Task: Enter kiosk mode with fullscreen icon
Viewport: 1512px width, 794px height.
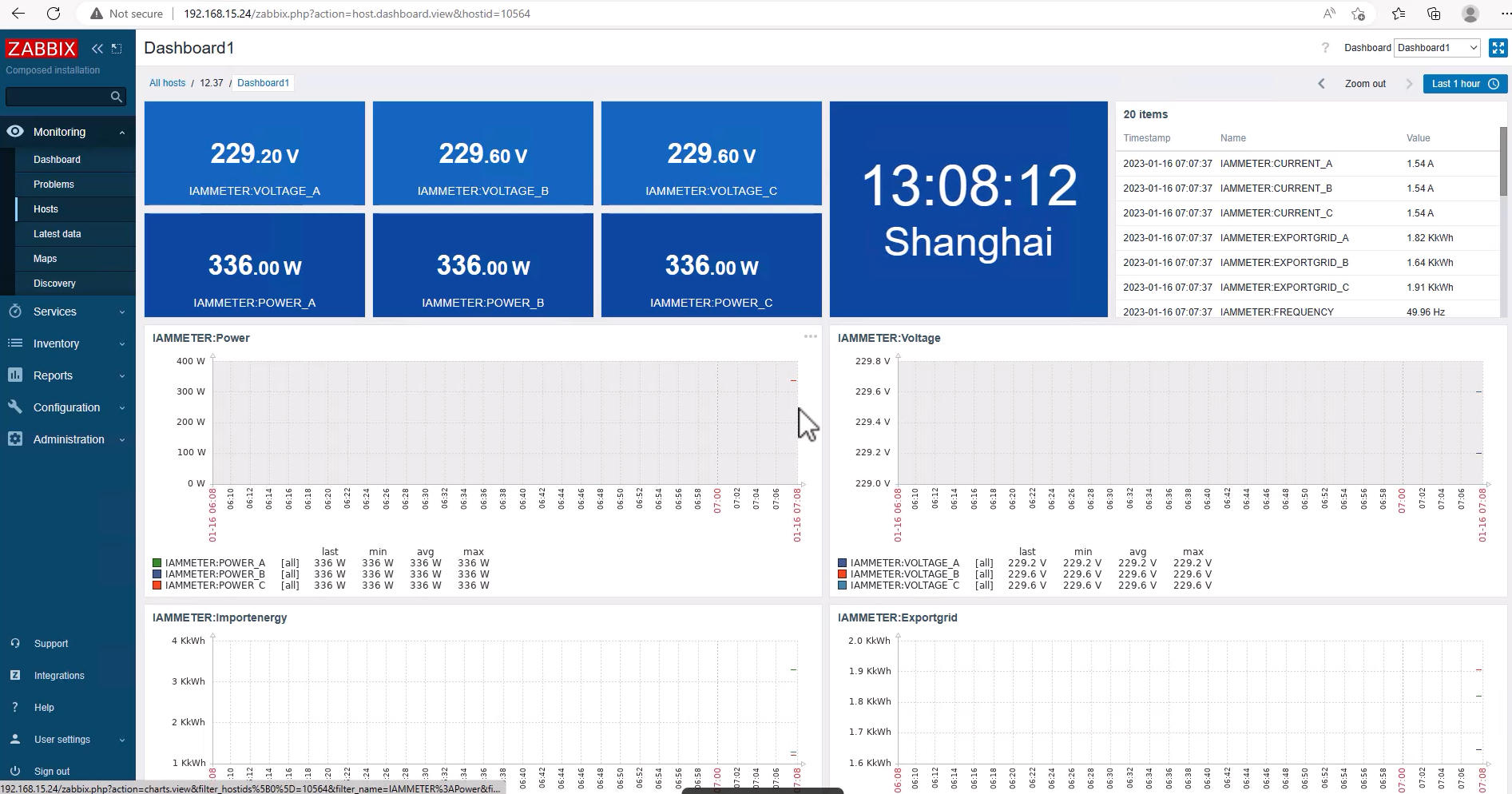Action: [1498, 48]
